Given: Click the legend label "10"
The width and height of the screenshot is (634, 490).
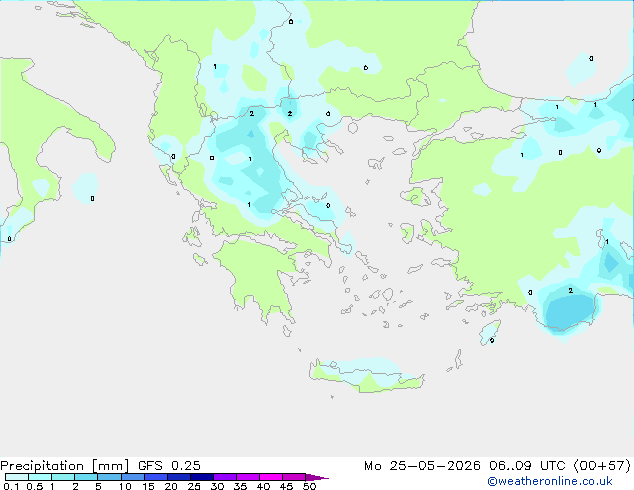Looking at the screenshot, I should coord(125,486).
